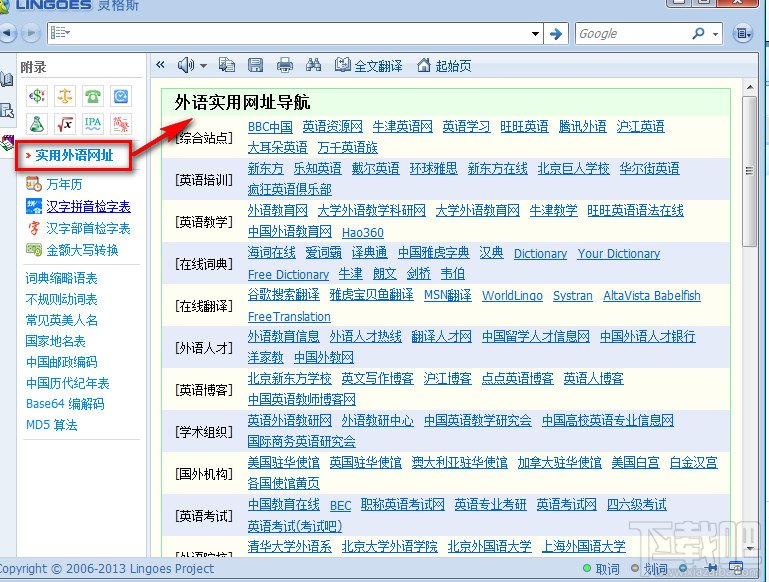Click the blue go arrow beside search box

(556, 34)
